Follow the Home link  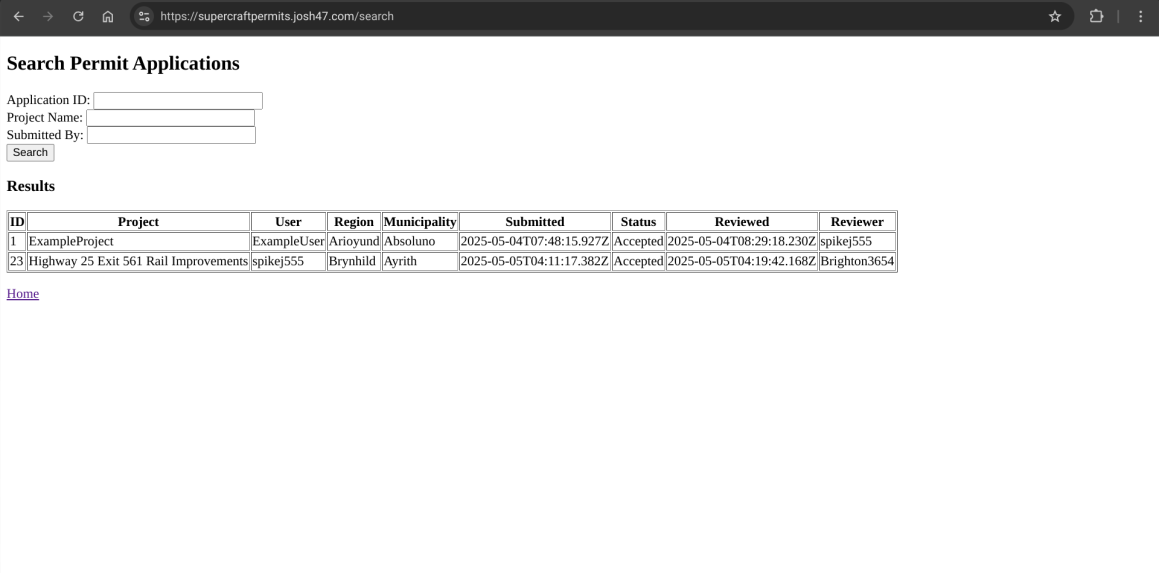click(23, 294)
